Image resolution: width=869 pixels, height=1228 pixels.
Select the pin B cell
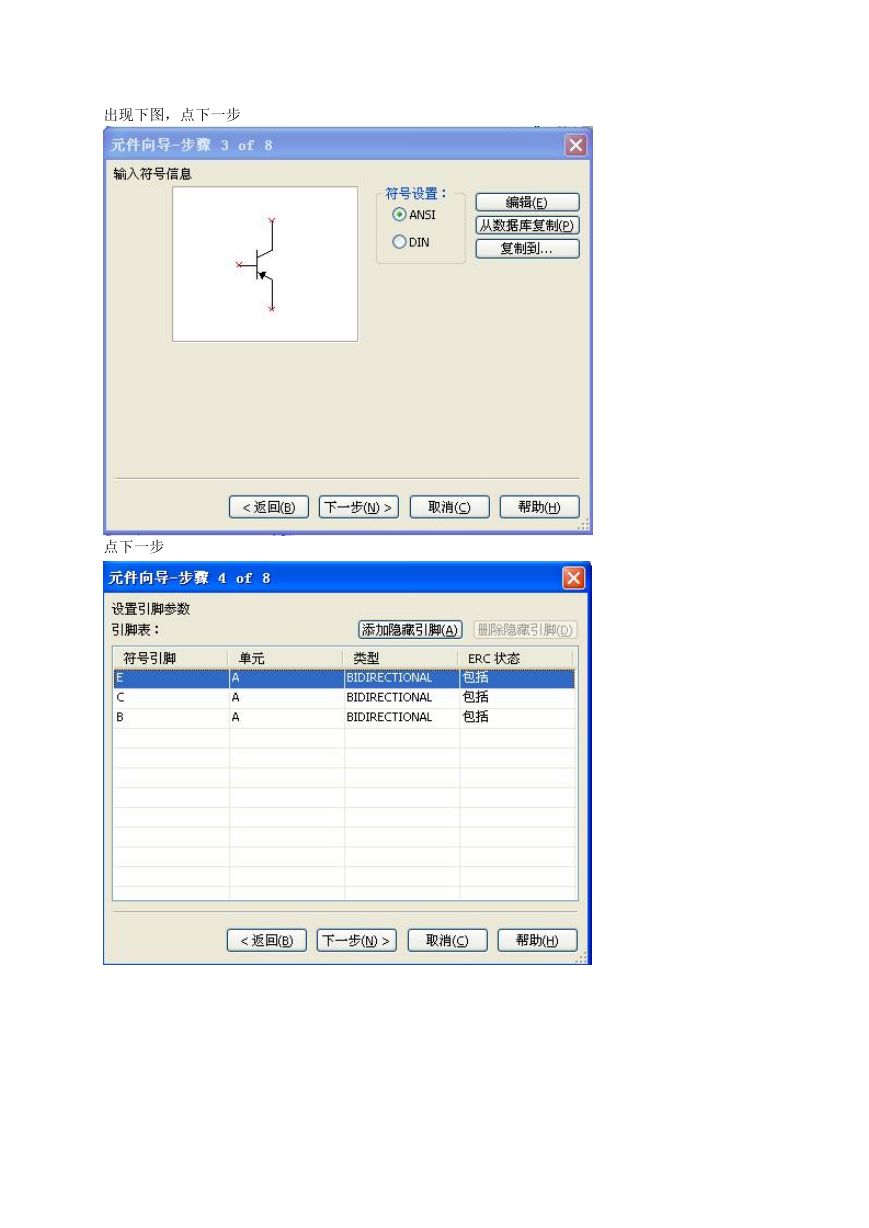[x=171, y=717]
